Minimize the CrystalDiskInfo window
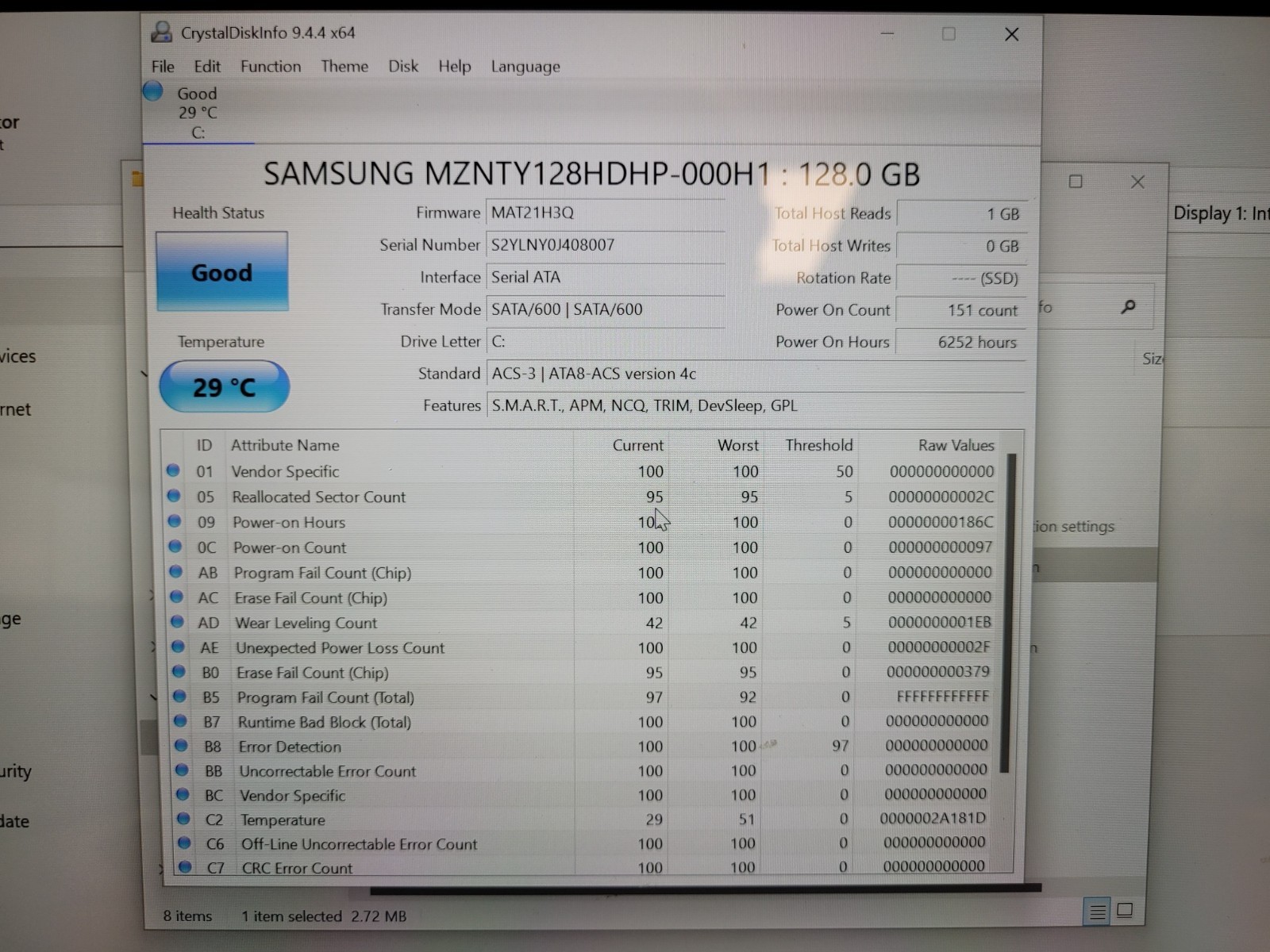Viewport: 1270px width, 952px height. click(887, 34)
